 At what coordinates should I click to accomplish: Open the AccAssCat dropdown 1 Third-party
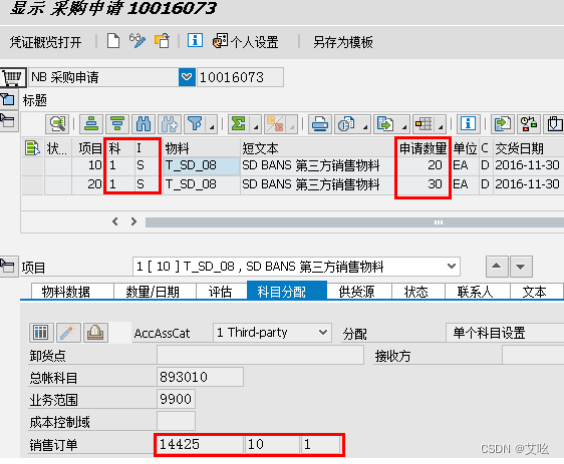[x=272, y=332]
